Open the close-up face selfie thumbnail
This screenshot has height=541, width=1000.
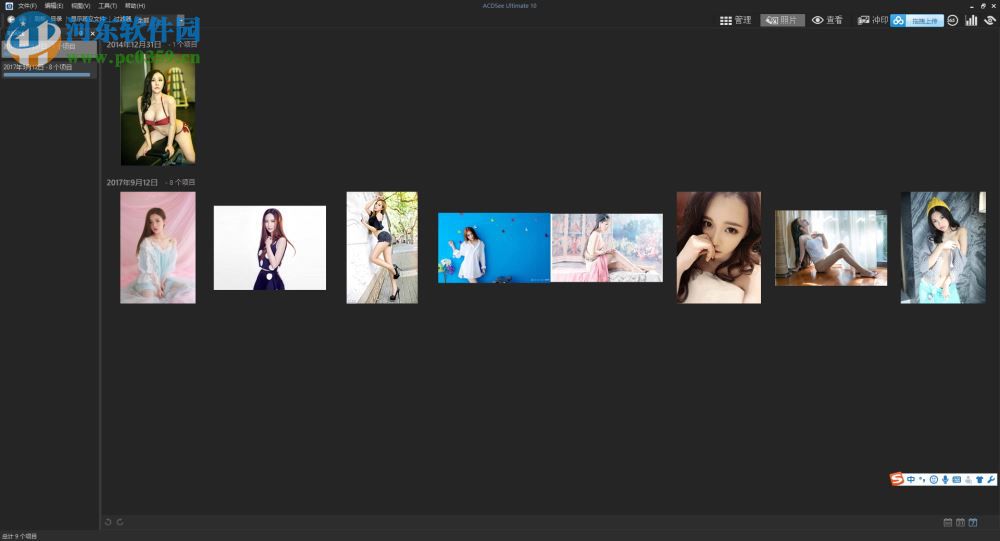[x=719, y=248]
